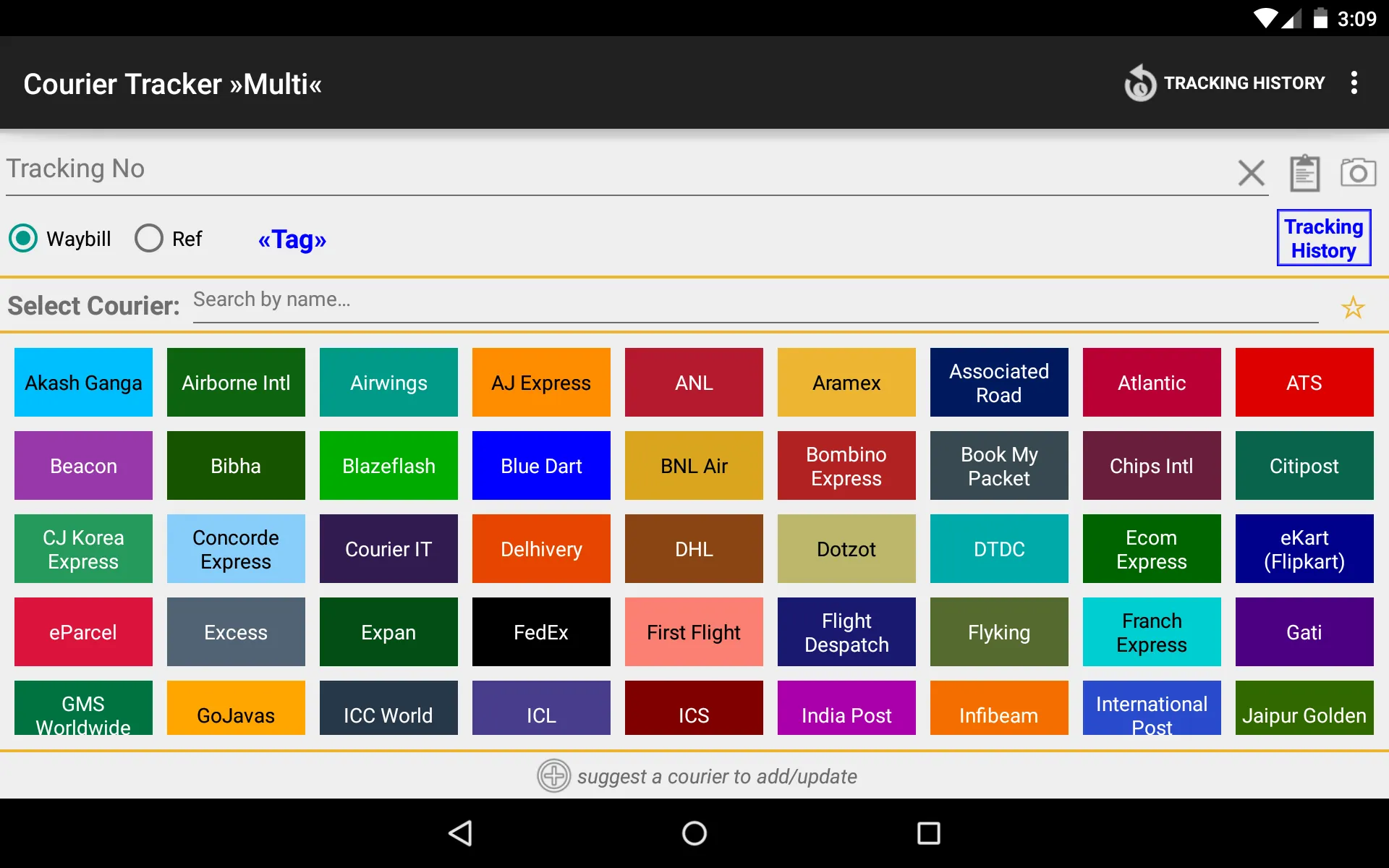Select the Waybill radio button
Screen dimensions: 1389x868
click(x=23, y=238)
